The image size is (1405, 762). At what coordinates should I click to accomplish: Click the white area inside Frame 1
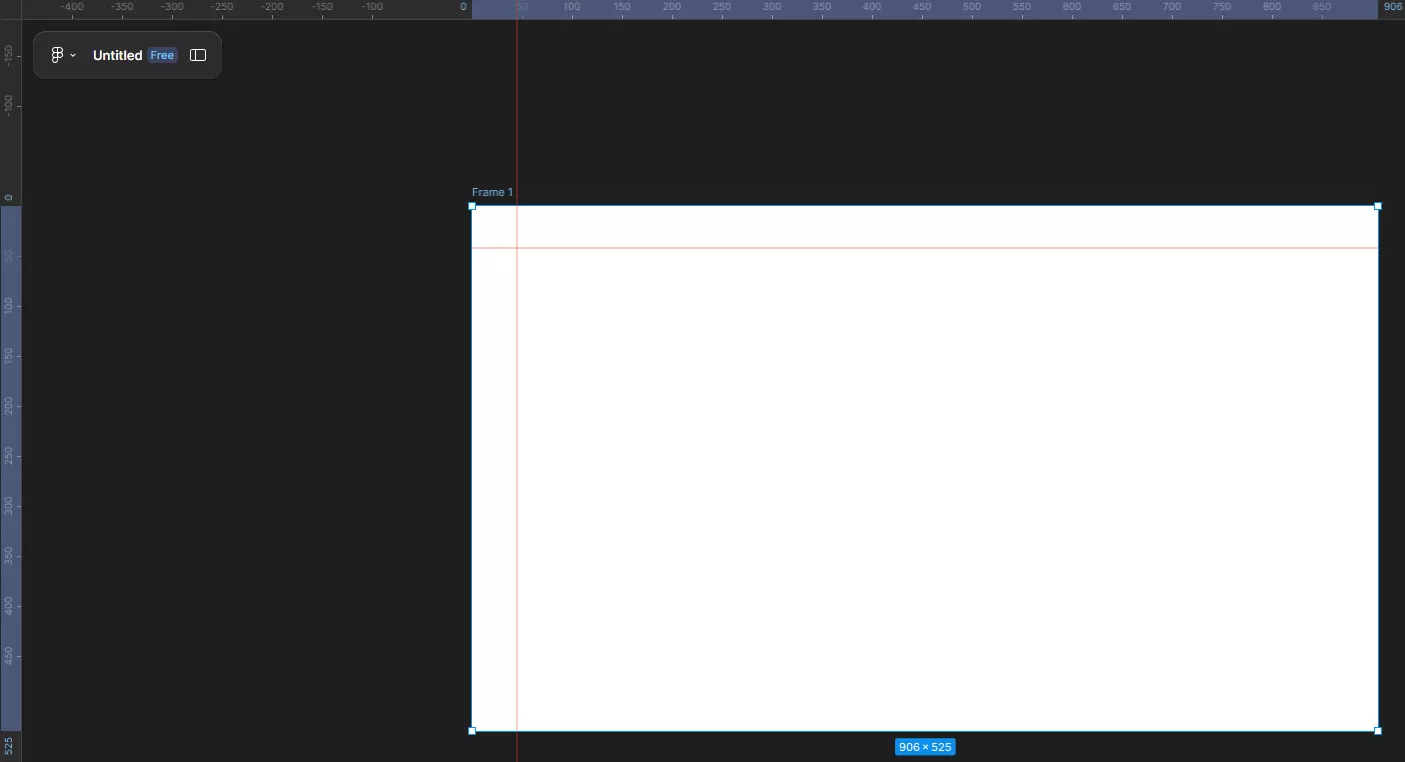click(x=924, y=480)
